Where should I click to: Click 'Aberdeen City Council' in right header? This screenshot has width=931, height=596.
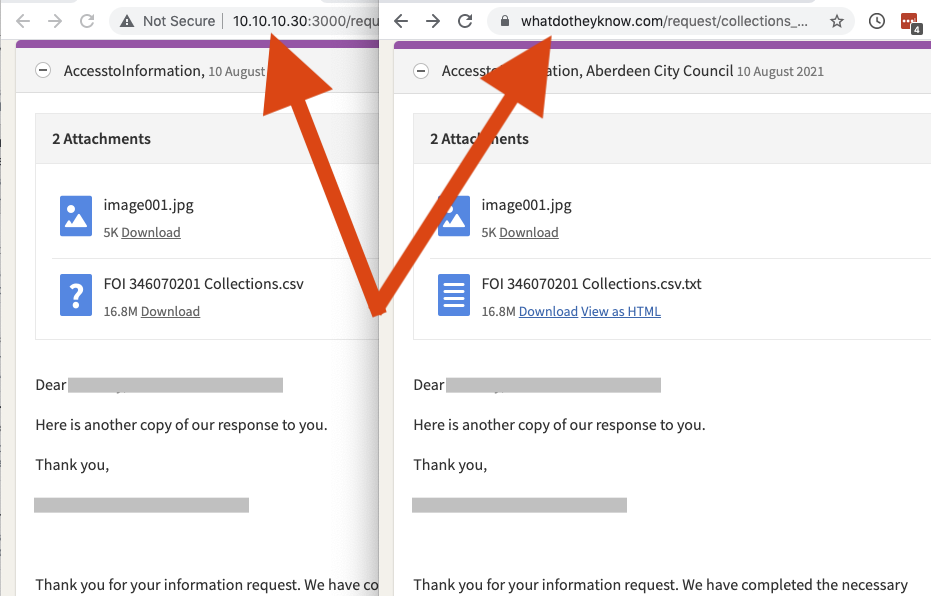point(660,71)
